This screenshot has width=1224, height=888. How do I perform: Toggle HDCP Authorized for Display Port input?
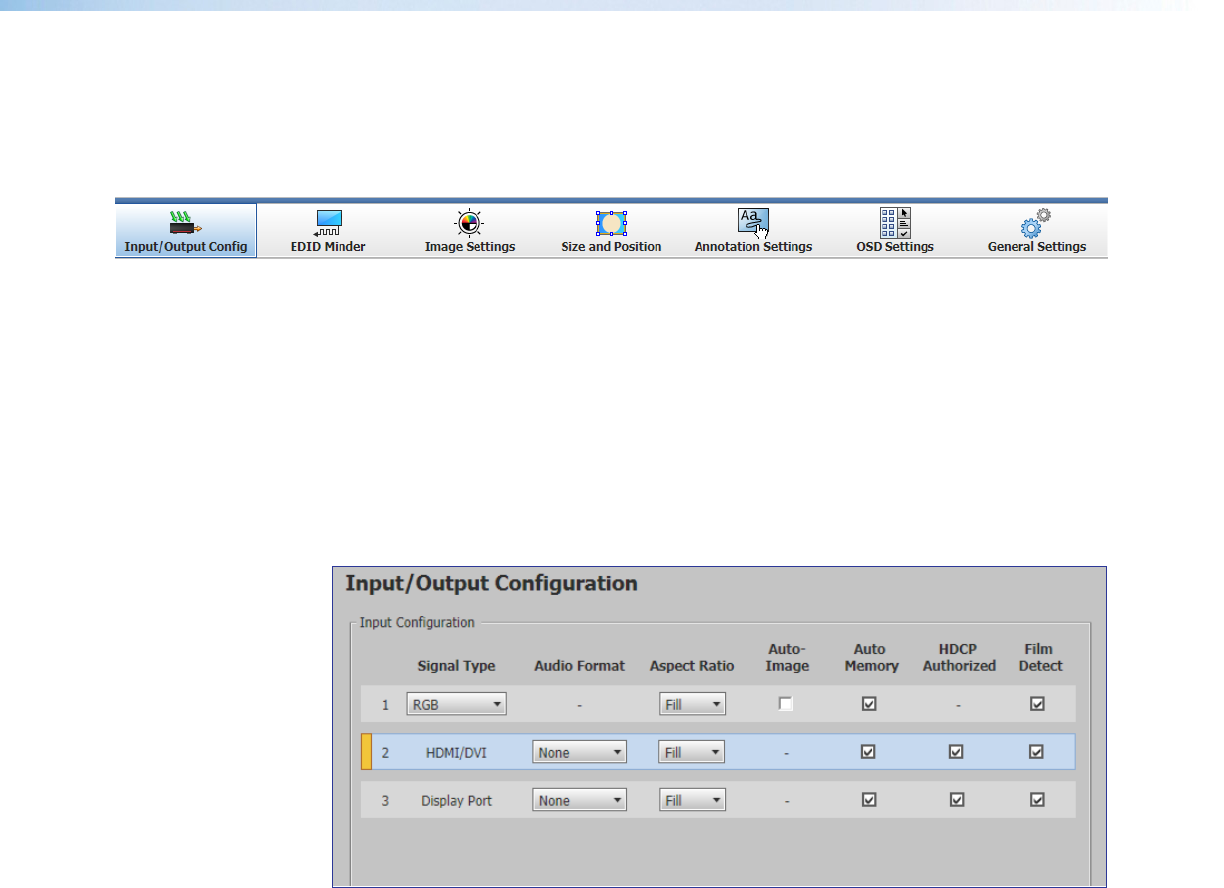[957, 800]
